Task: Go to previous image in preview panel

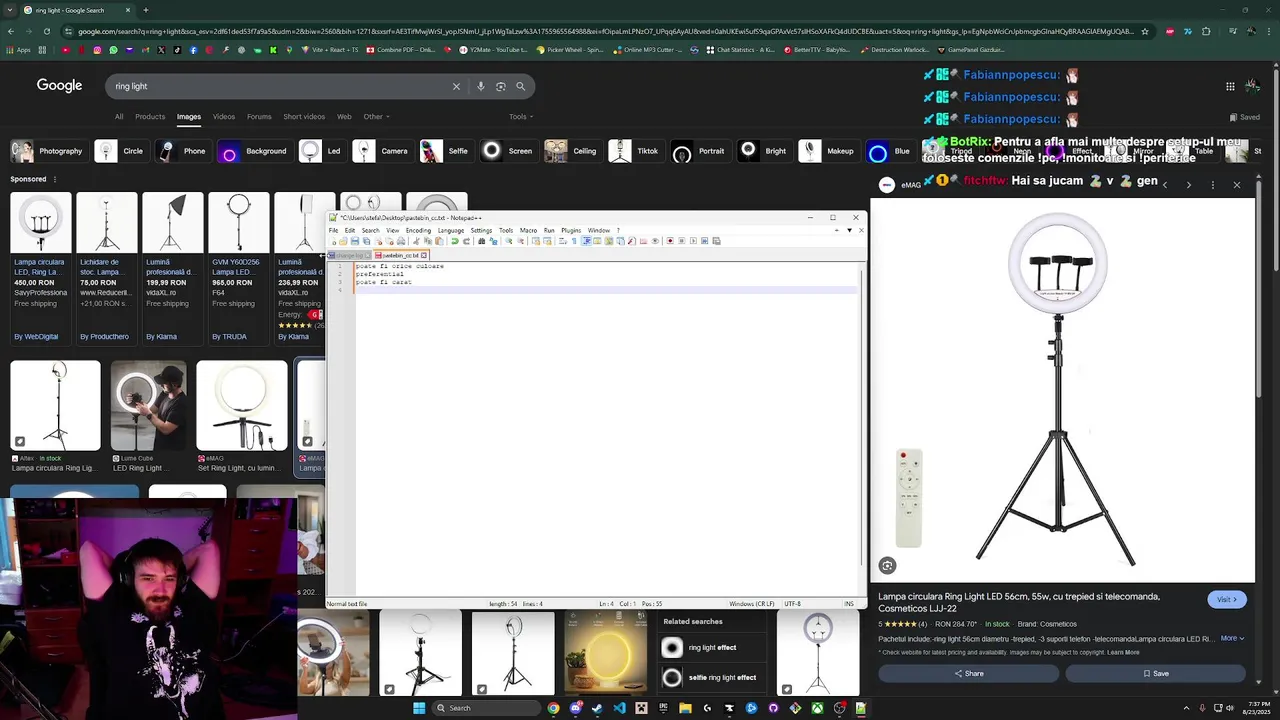Action: click(x=1164, y=185)
